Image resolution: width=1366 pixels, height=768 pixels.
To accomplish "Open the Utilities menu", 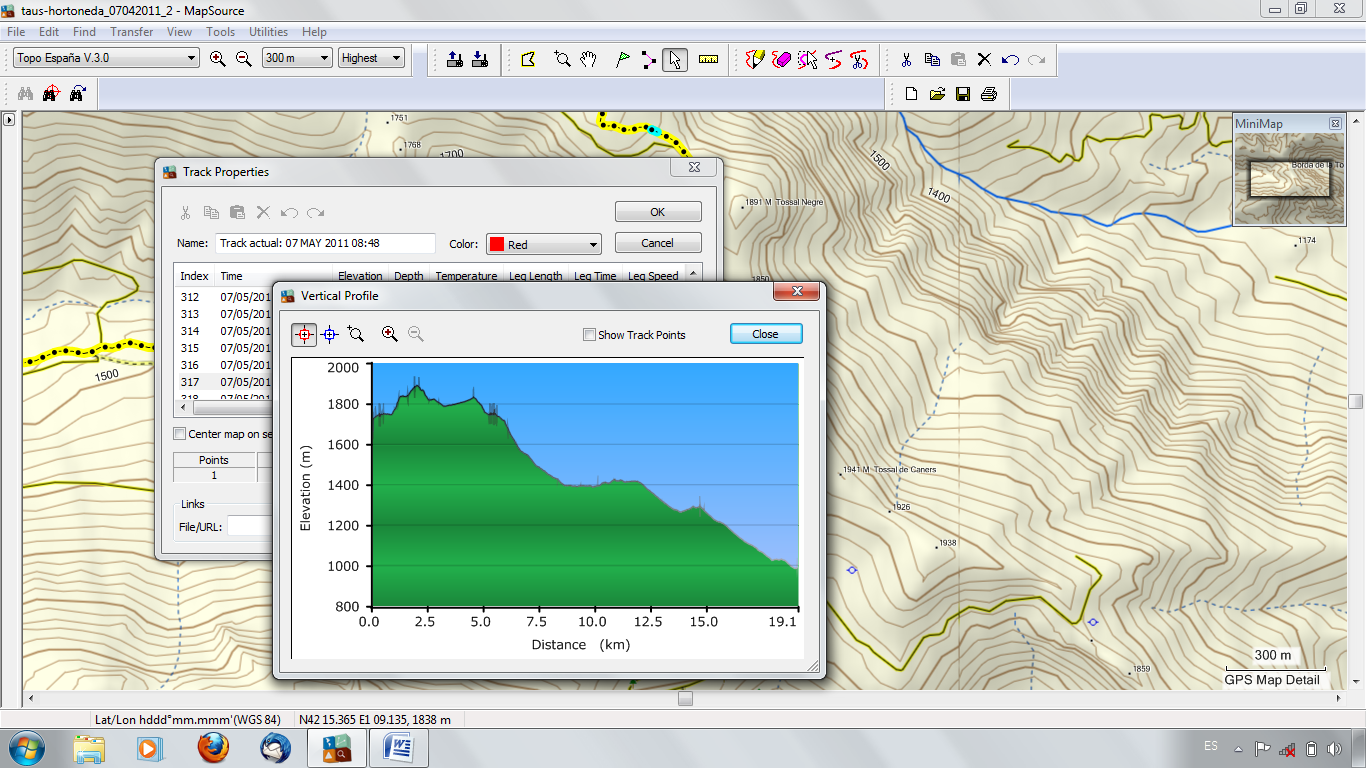I will coord(269,32).
